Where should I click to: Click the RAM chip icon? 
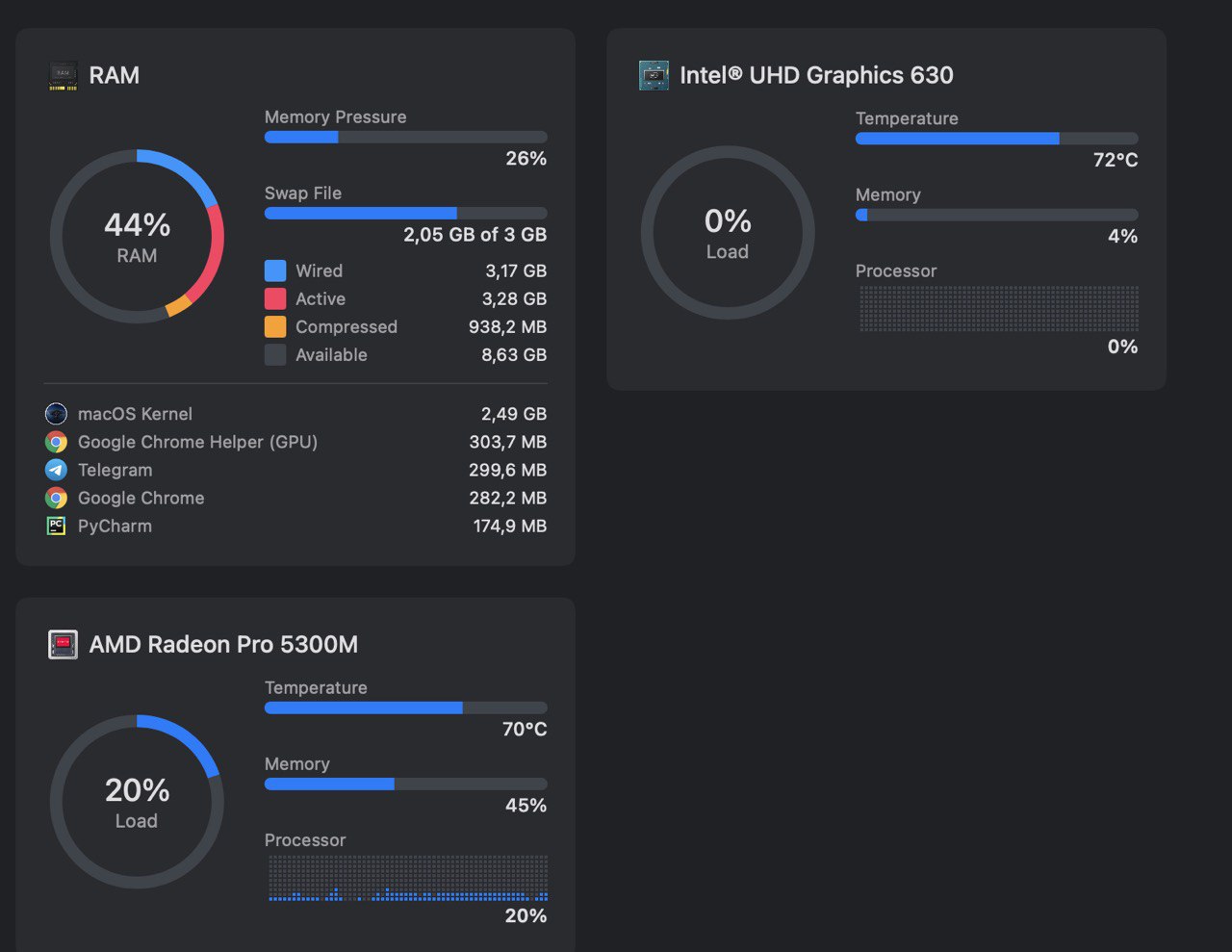(x=63, y=75)
